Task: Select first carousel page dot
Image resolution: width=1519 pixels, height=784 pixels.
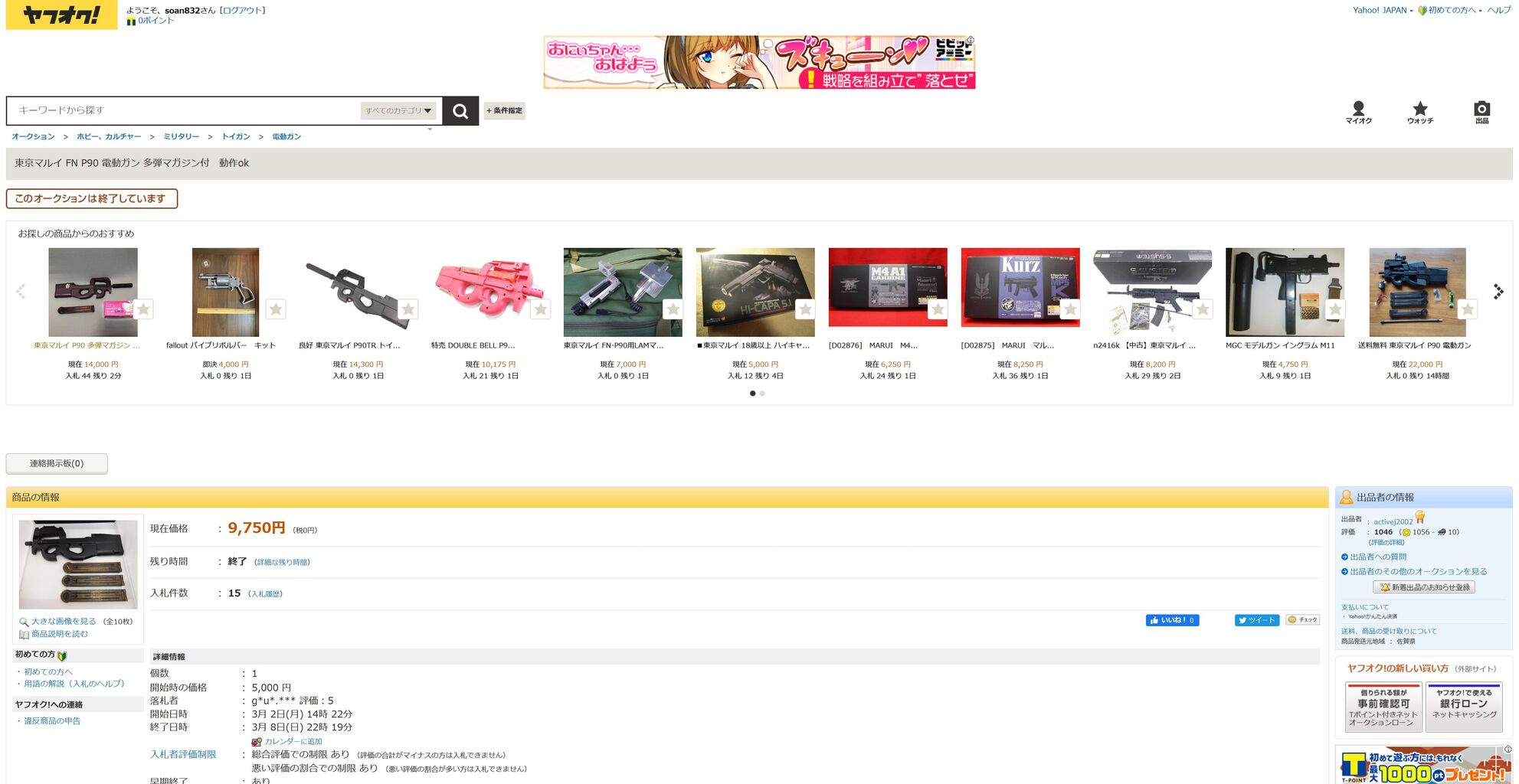Action: click(x=752, y=394)
